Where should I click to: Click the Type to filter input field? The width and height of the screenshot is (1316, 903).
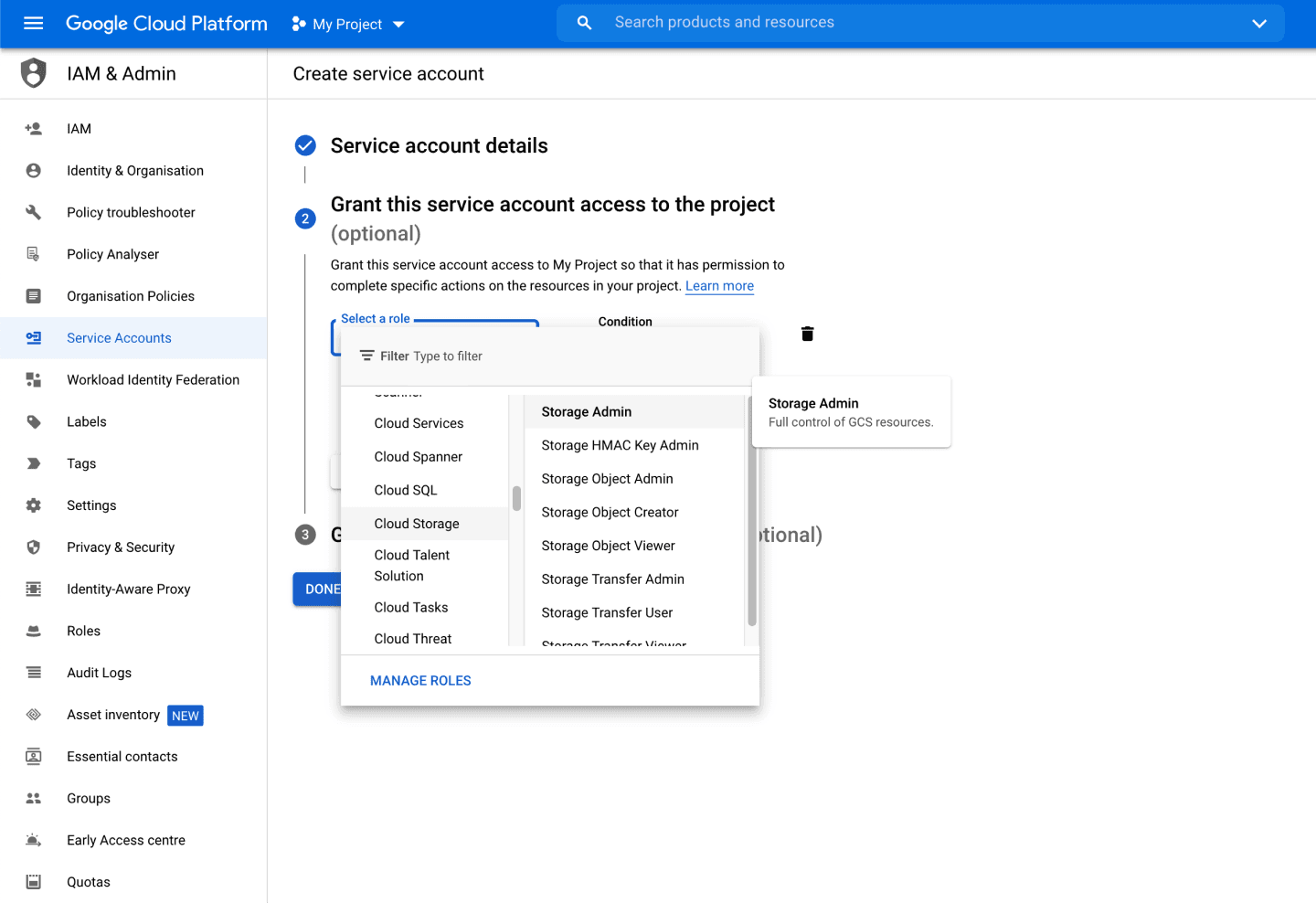pyautogui.click(x=448, y=356)
